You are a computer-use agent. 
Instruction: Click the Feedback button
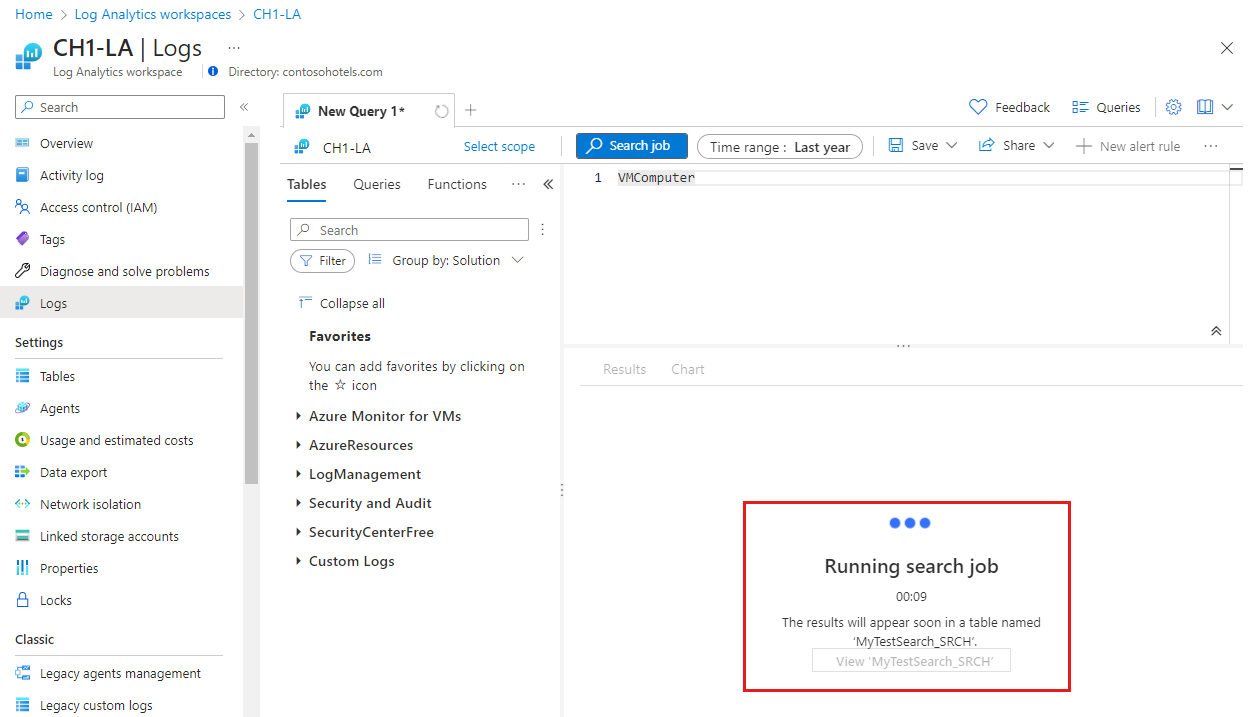pos(1010,107)
